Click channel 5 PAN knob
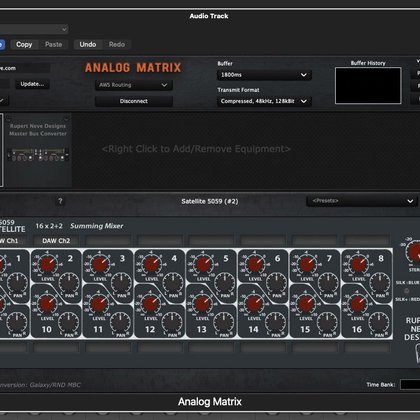The width and height of the screenshot is (420, 420). coord(225,283)
